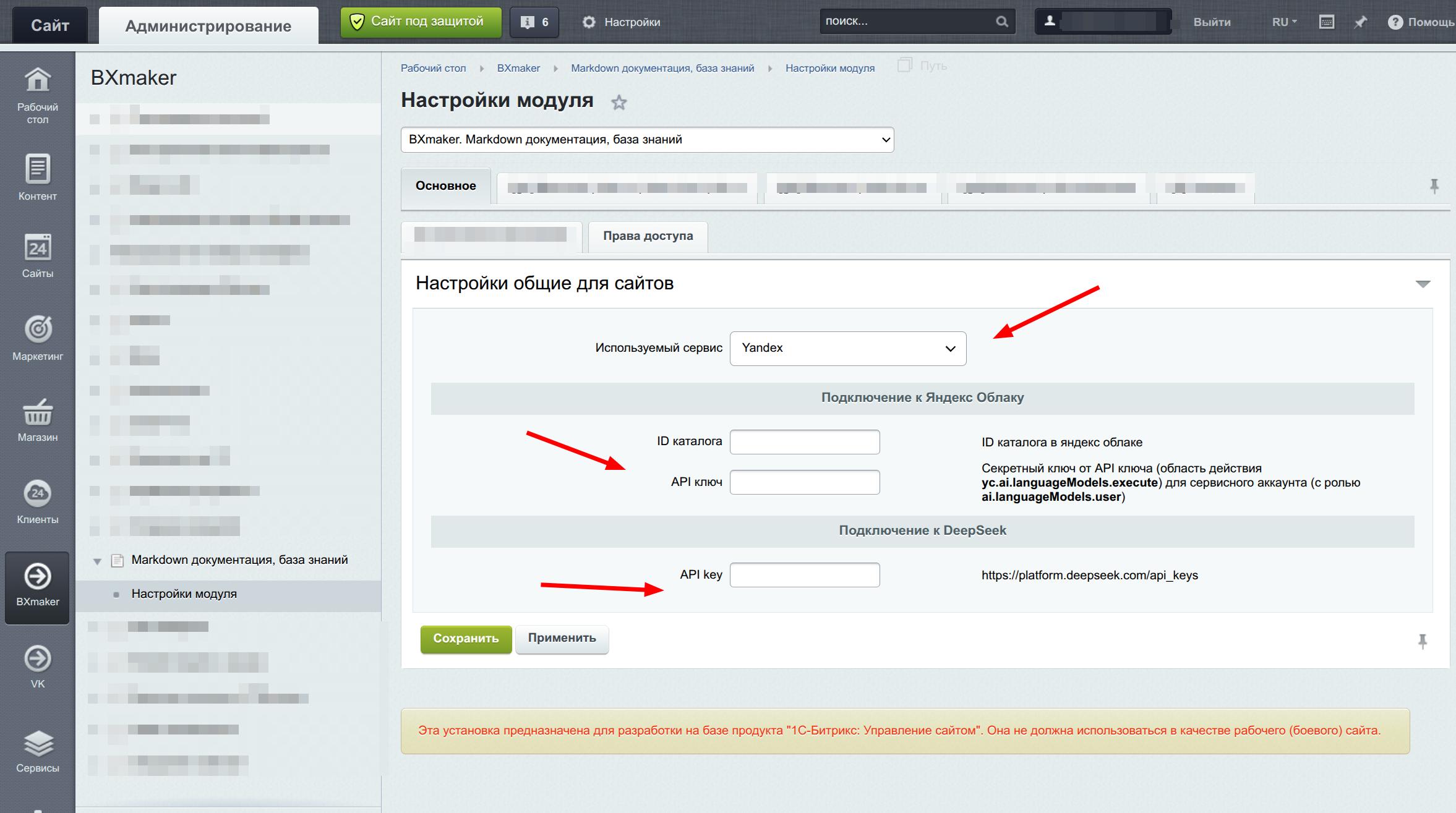Focus the ID каталога input field
This screenshot has height=813, width=1456.
[x=804, y=442]
